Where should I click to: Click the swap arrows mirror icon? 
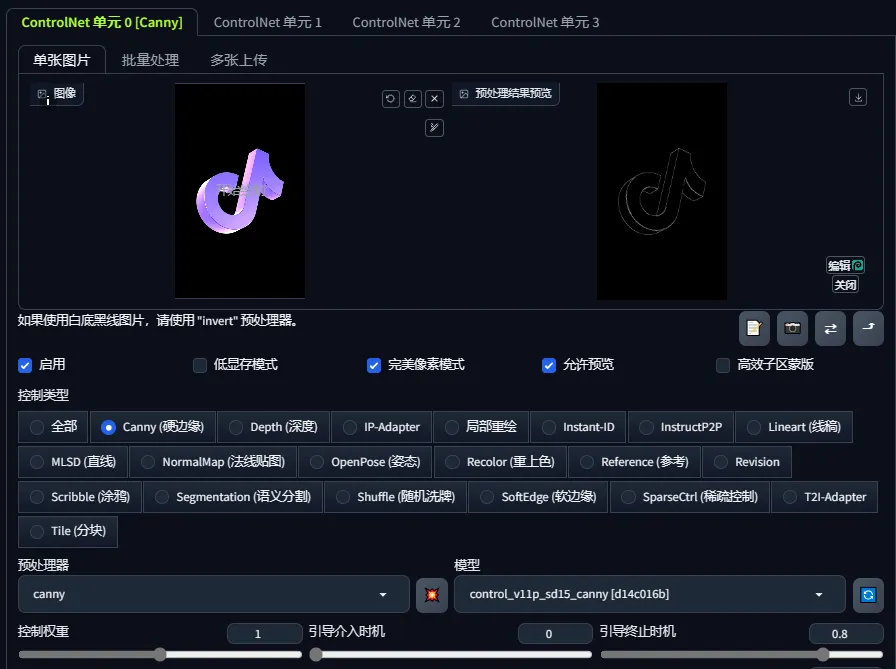(x=830, y=328)
